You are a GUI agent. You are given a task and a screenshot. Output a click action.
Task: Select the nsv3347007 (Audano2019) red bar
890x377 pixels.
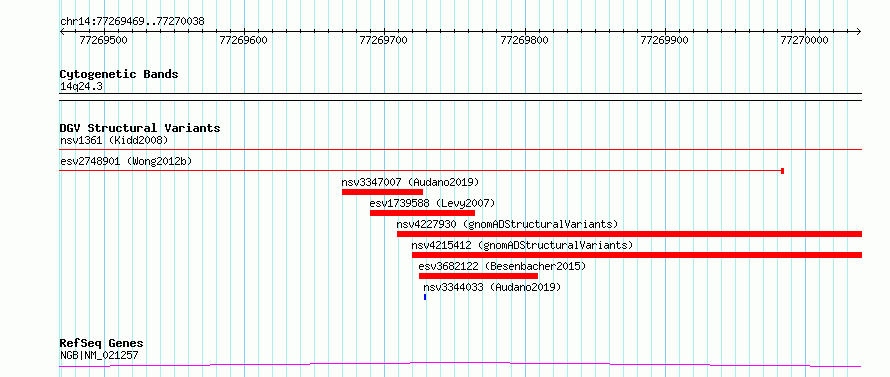pos(383,192)
